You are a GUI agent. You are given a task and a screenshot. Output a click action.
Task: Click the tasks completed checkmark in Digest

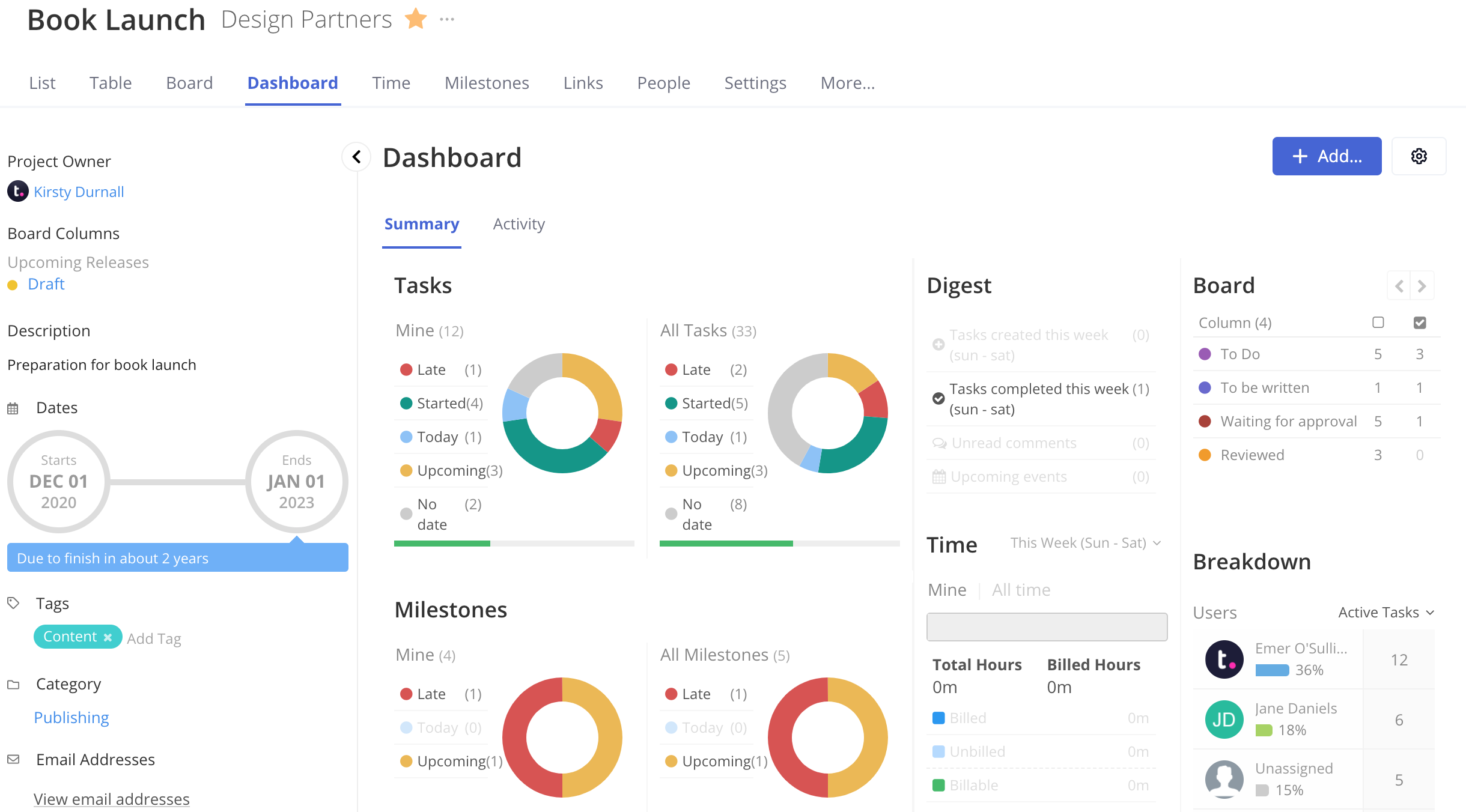coord(938,397)
